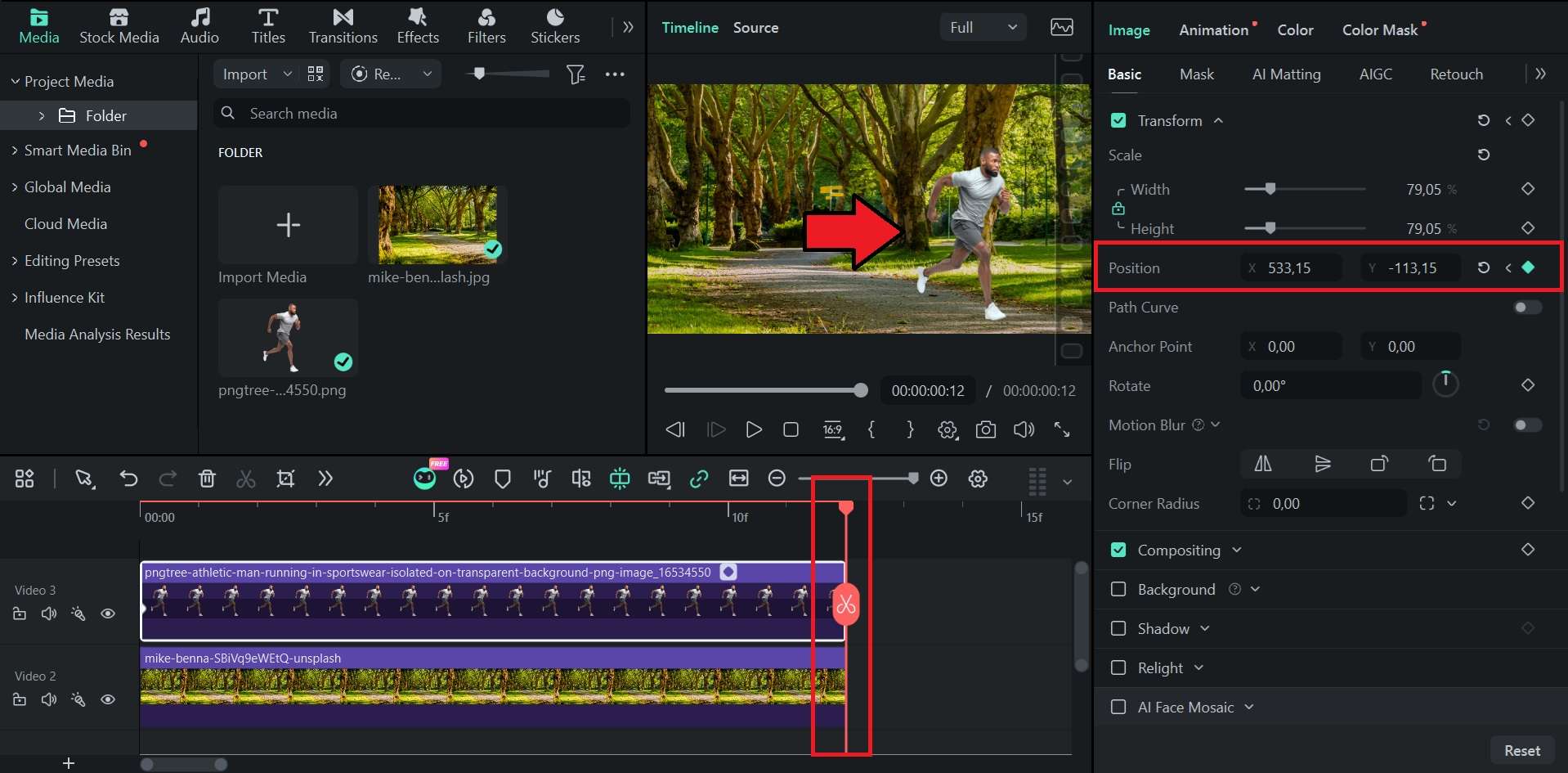This screenshot has width=1568, height=773.
Task: Open the Stock Media library
Action: [119, 27]
